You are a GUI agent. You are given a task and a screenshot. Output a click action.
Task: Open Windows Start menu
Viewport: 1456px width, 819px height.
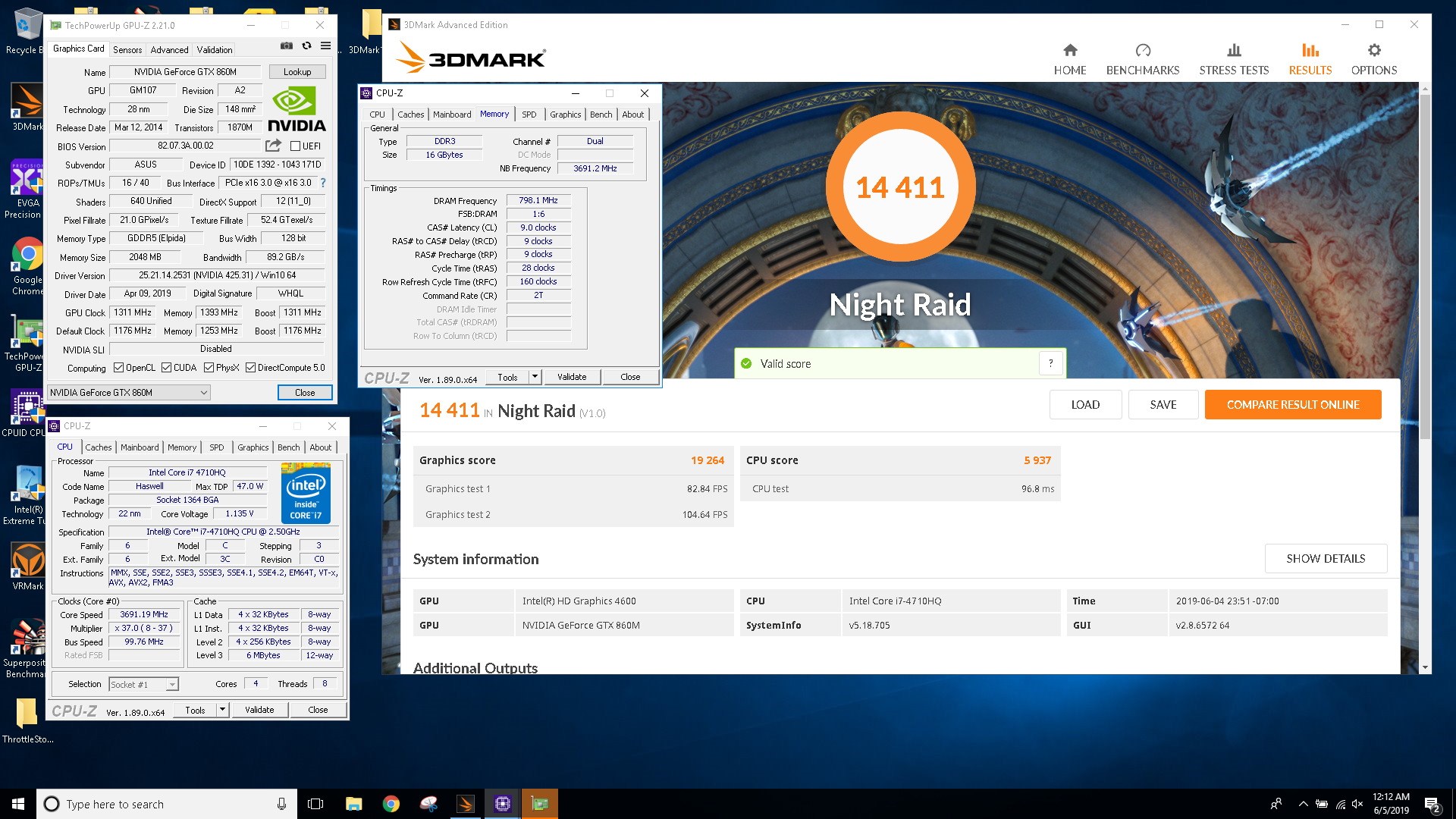click(x=18, y=804)
